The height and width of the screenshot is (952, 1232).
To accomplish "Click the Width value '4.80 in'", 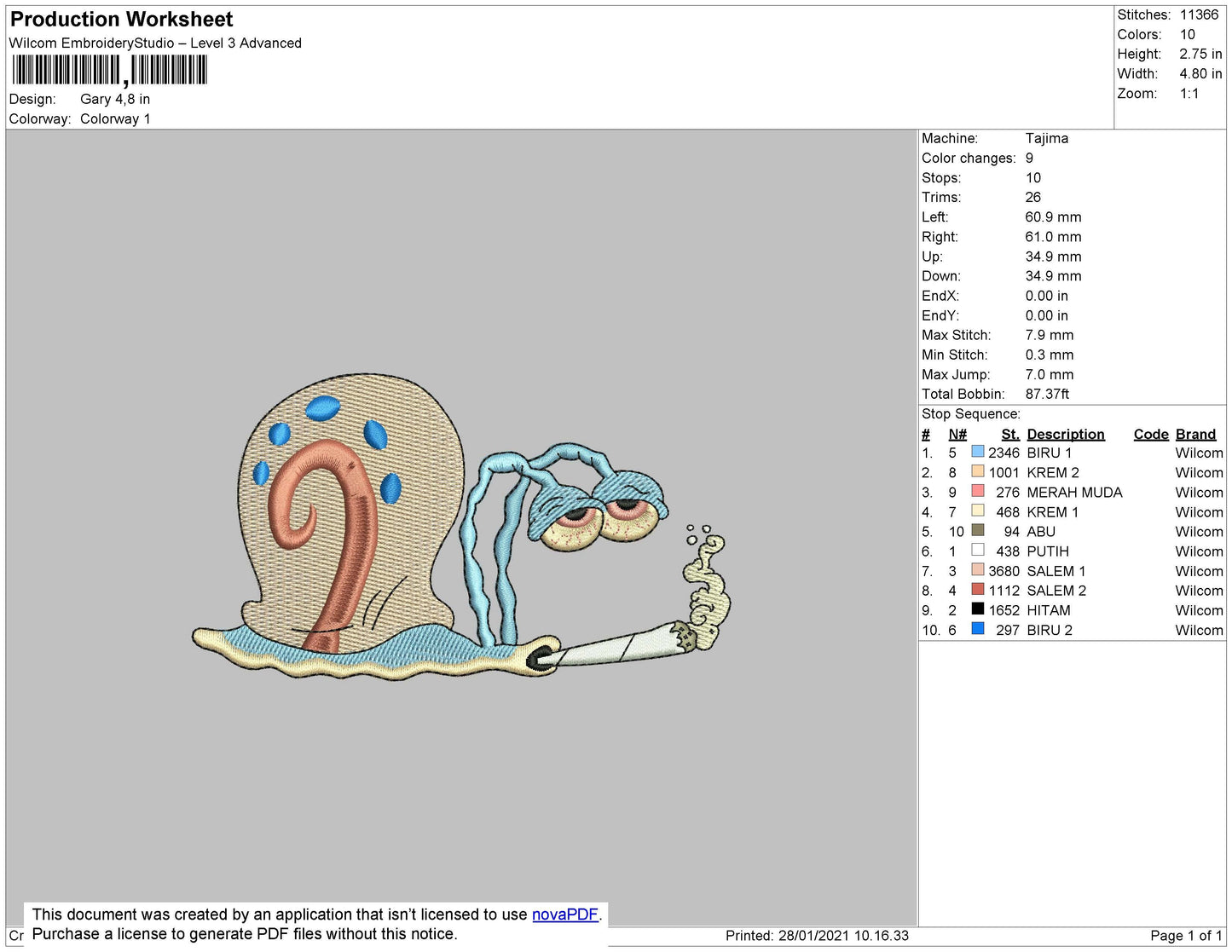I will tap(1200, 73).
